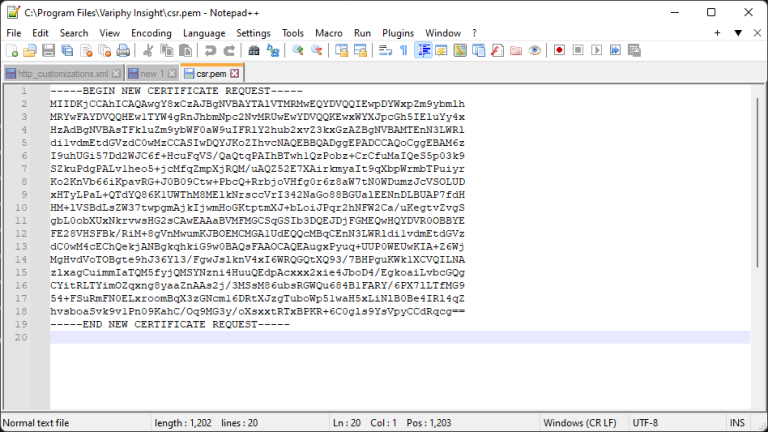Open the Plugins menu
This screenshot has width=768, height=432.
pos(398,33)
